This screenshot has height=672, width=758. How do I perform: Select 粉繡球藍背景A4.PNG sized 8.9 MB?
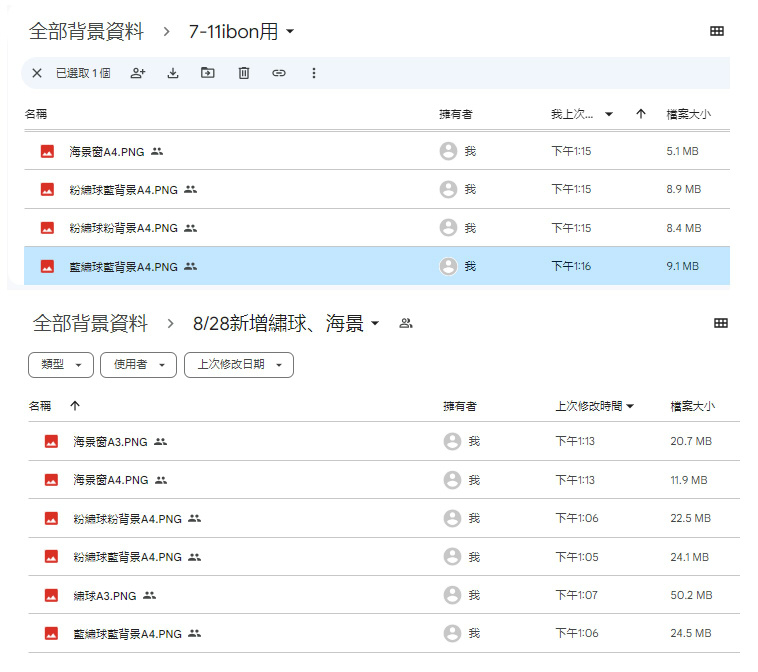pyautogui.click(x=377, y=190)
